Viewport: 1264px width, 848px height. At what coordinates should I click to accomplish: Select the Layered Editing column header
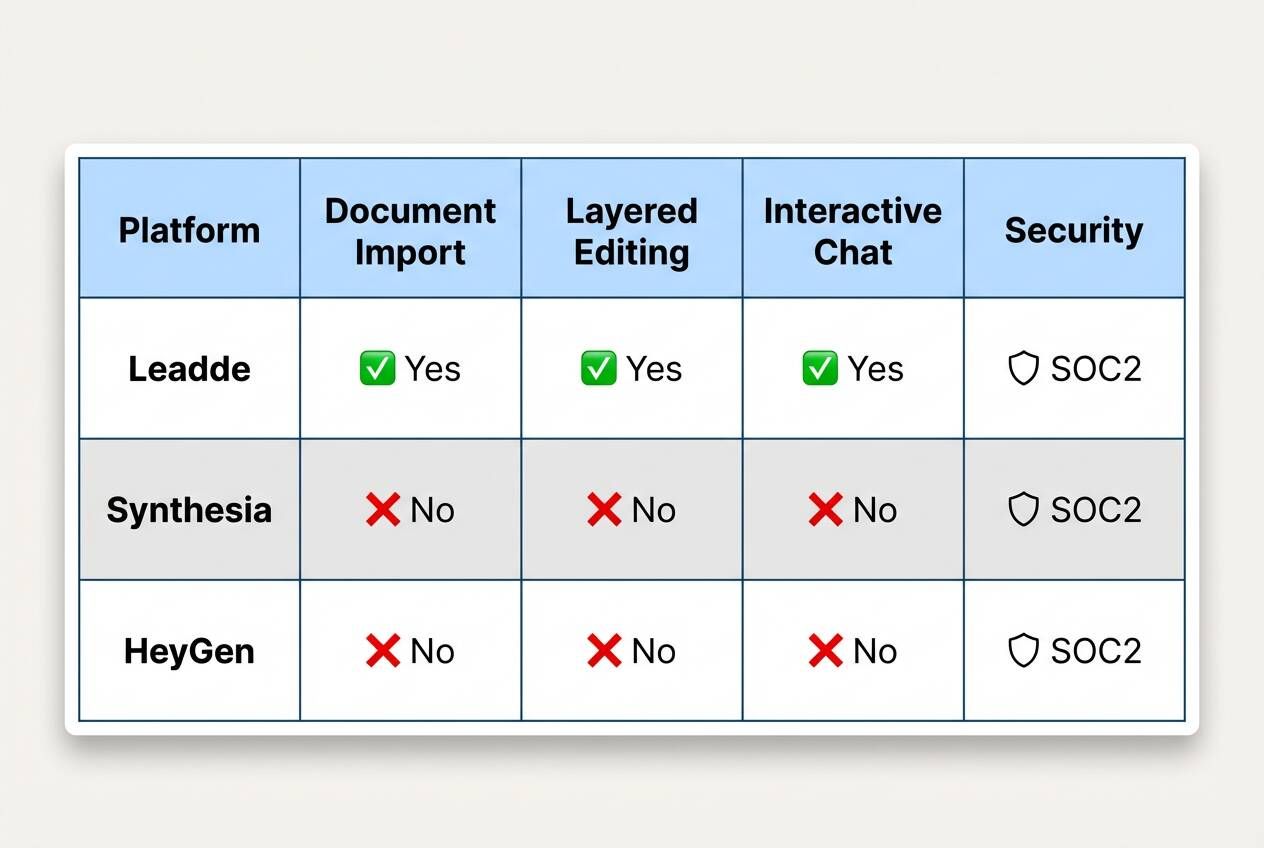click(631, 231)
